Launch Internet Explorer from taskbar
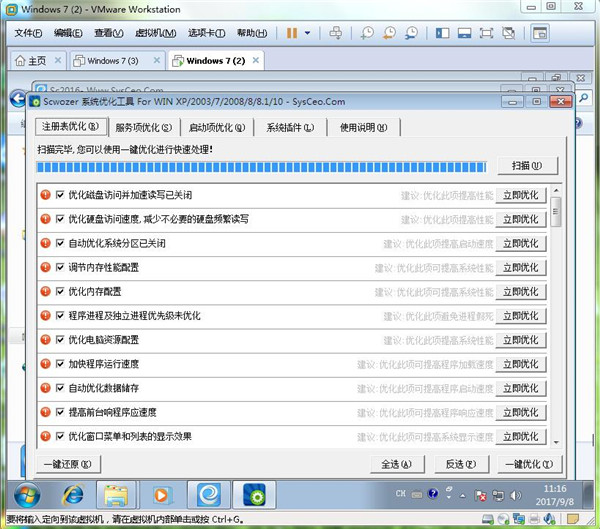The height and width of the screenshot is (529, 600). pos(73,495)
